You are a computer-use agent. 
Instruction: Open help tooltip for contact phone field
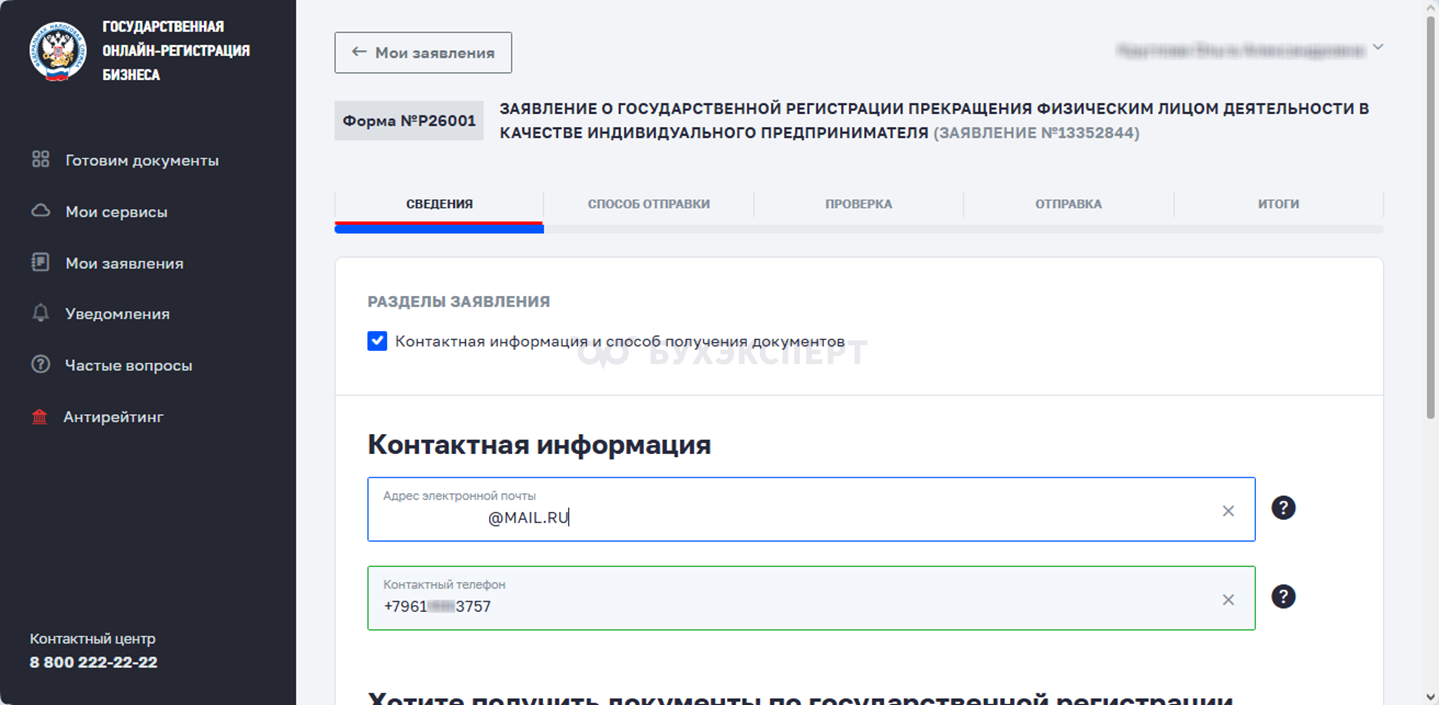coord(1283,597)
